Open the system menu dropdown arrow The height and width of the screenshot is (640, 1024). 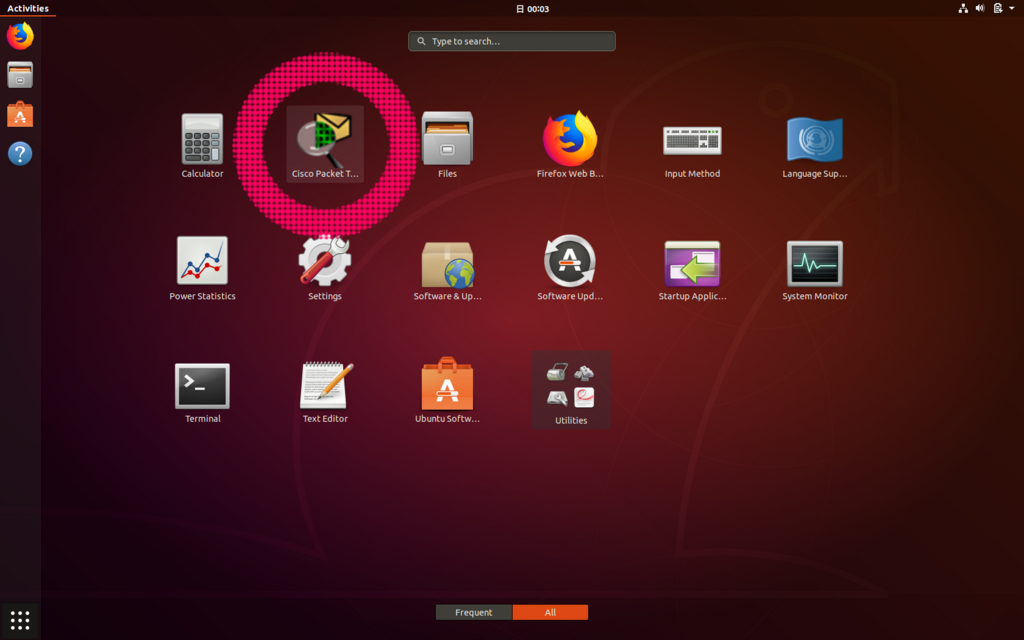(1012, 8)
